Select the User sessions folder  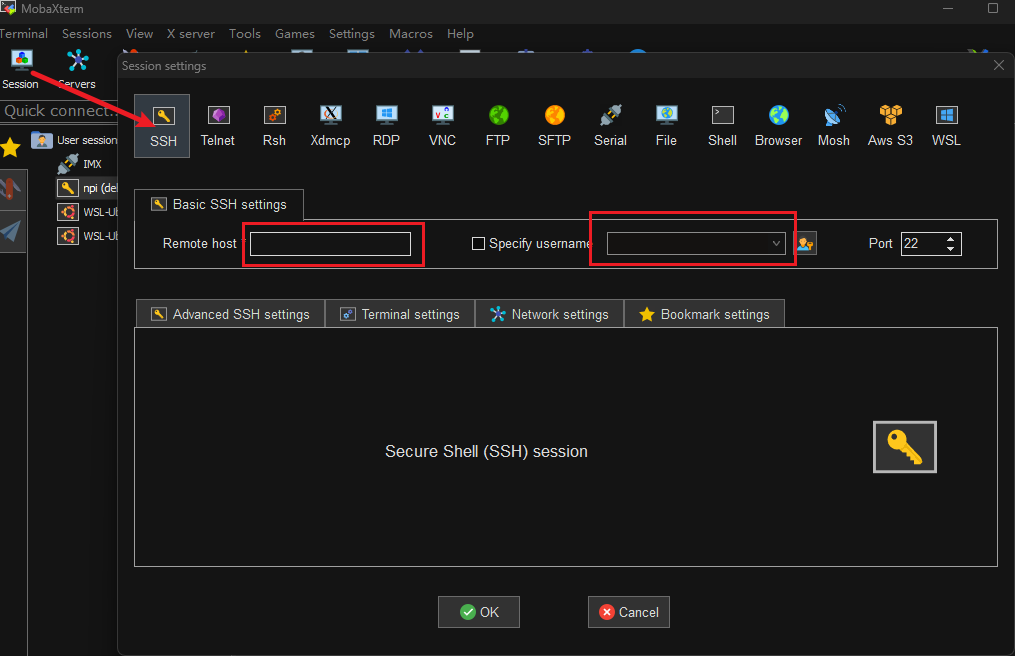tap(74, 140)
